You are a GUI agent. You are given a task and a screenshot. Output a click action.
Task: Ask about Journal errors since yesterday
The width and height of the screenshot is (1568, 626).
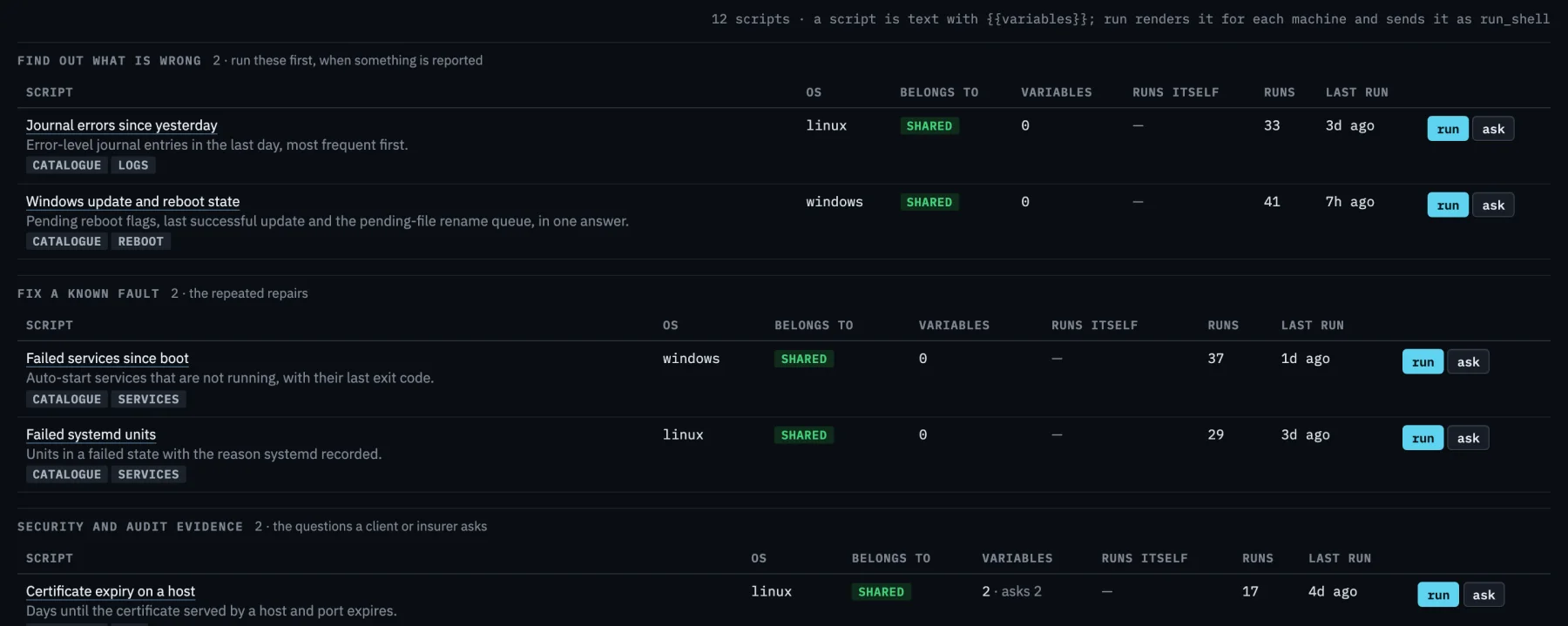pyautogui.click(x=1493, y=129)
